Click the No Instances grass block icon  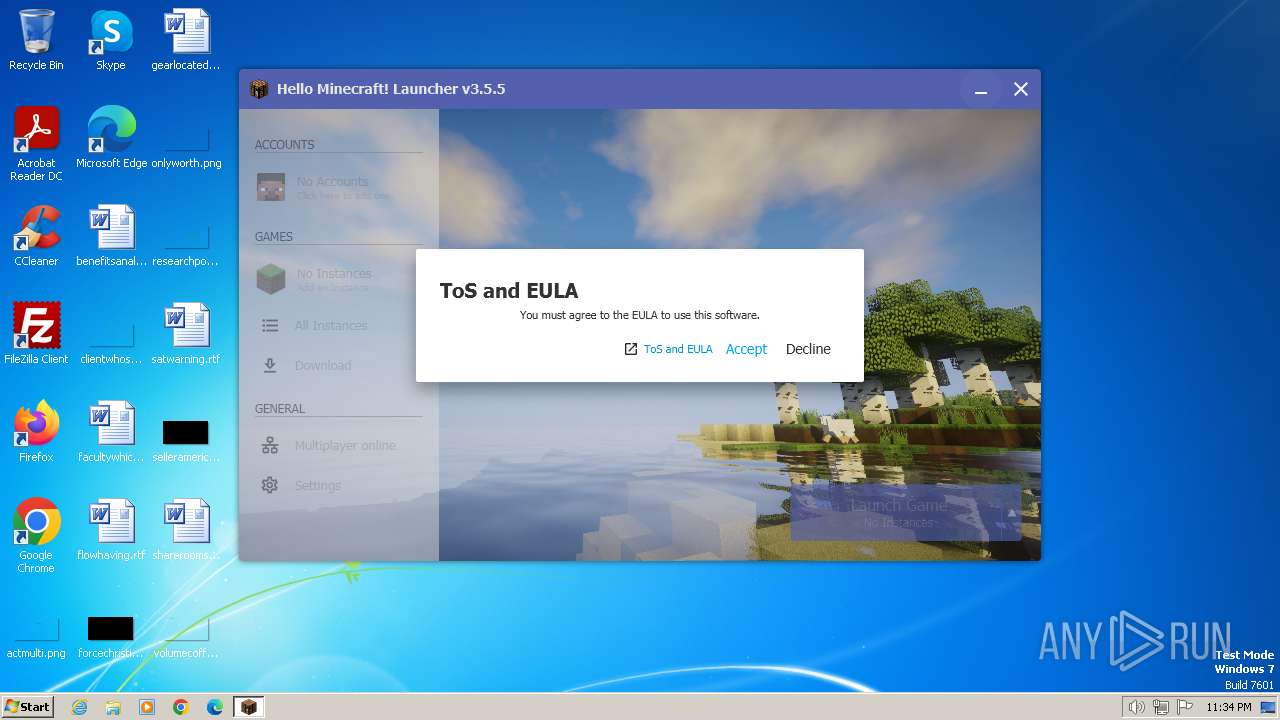coord(271,279)
